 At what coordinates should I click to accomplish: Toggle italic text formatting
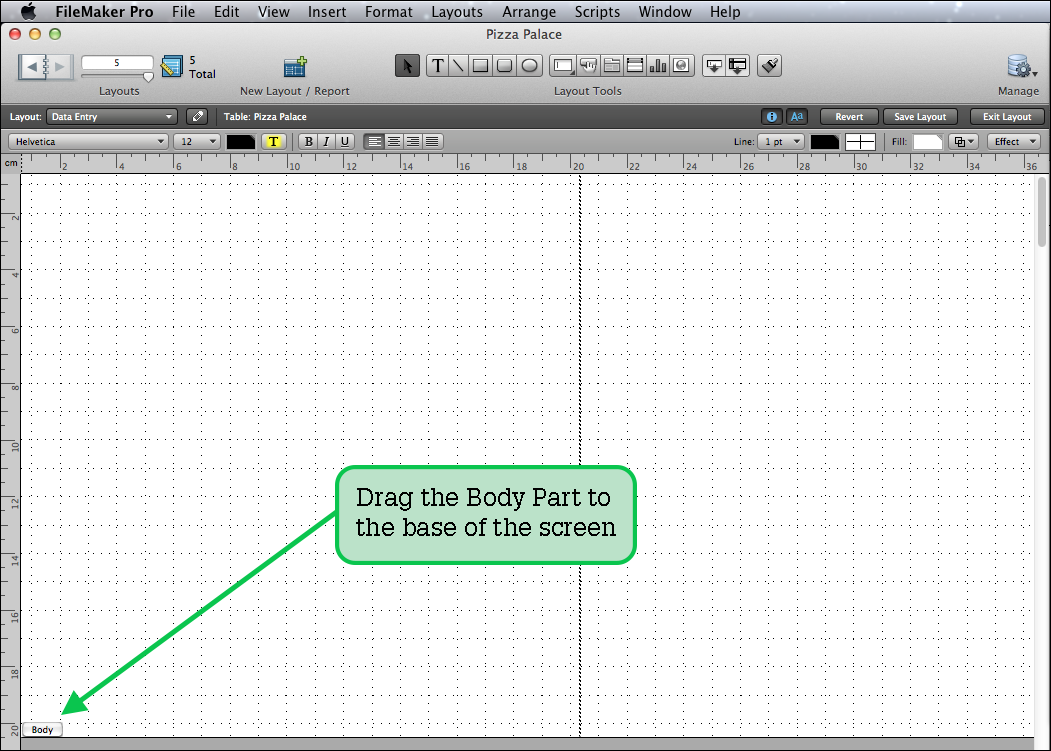pos(326,141)
